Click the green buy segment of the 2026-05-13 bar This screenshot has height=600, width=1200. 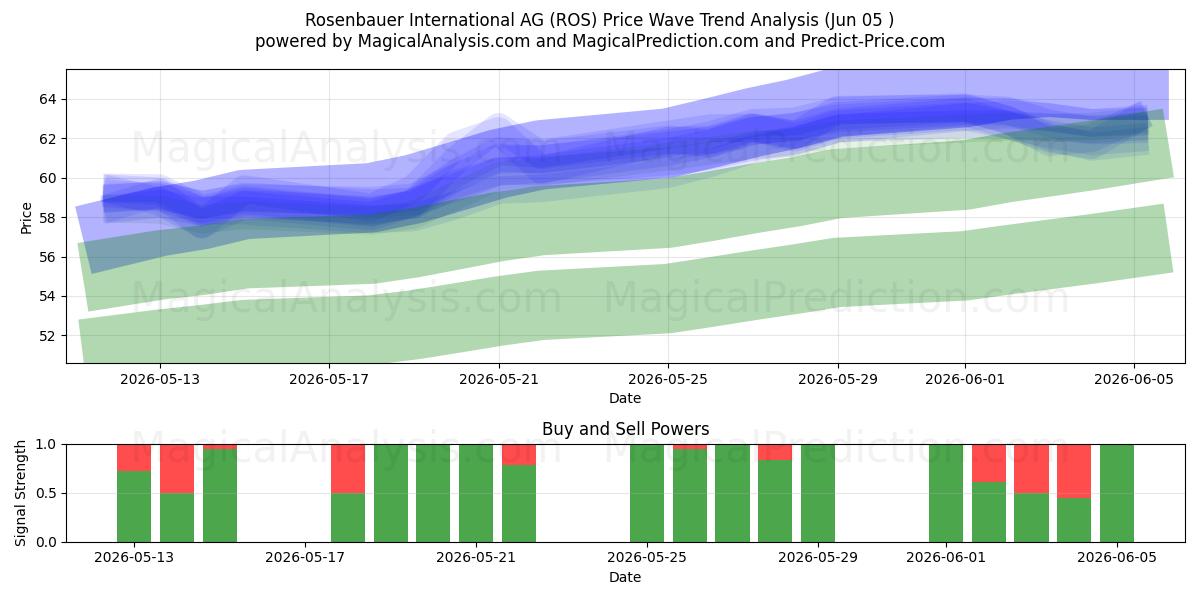(134, 506)
